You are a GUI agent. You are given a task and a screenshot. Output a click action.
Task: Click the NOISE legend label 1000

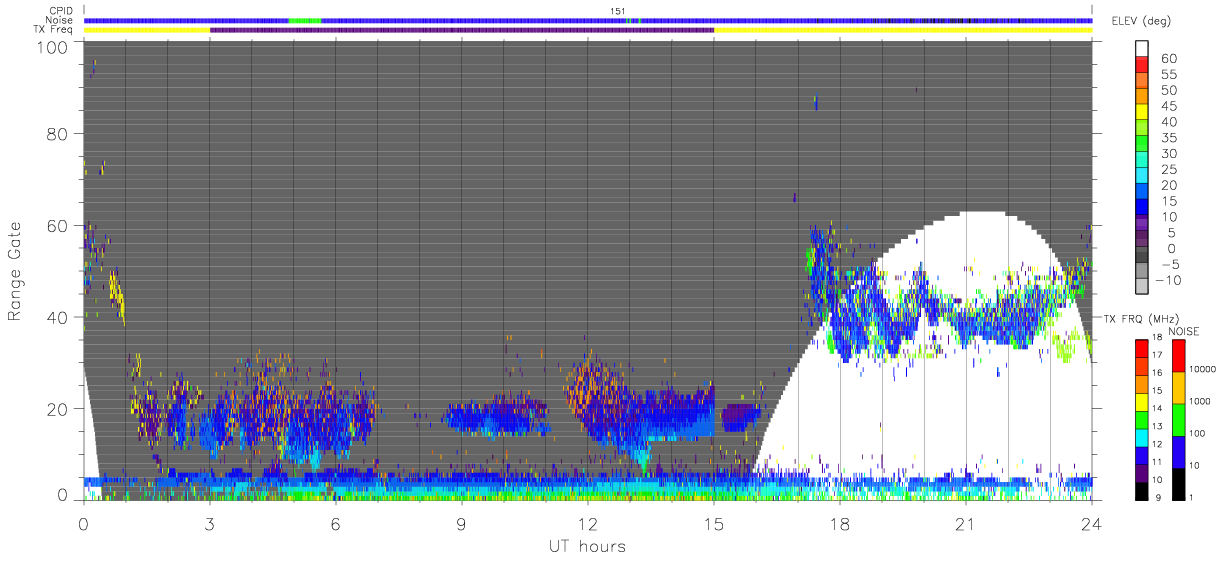(x=1200, y=401)
